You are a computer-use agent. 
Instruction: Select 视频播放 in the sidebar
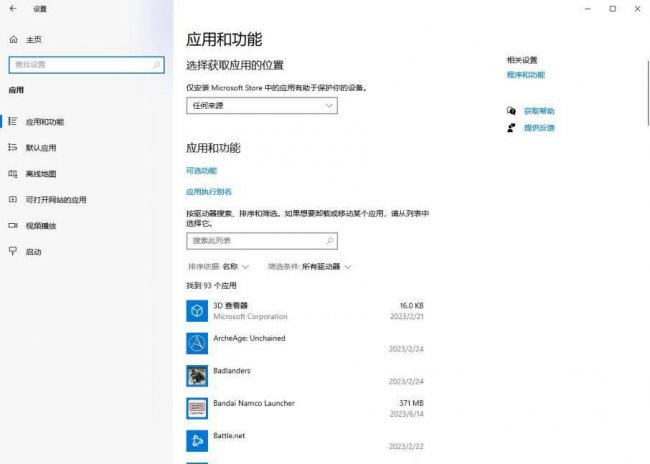click(87, 226)
